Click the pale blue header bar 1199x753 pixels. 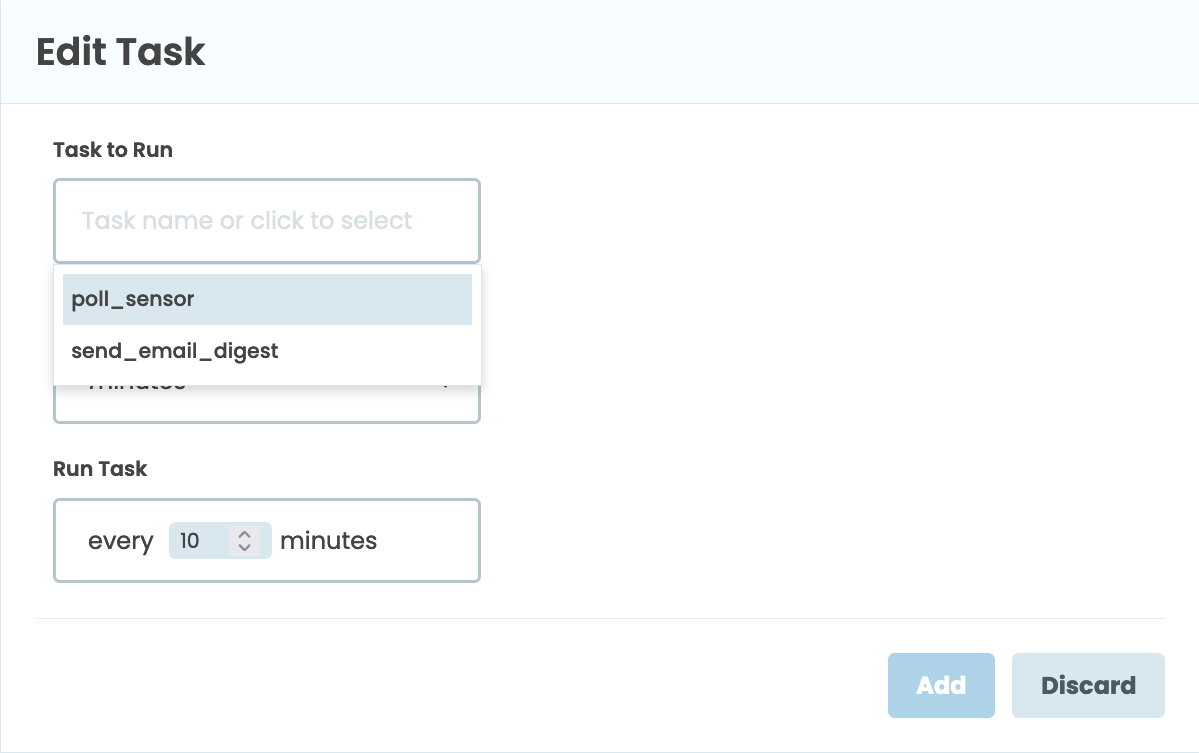600,50
